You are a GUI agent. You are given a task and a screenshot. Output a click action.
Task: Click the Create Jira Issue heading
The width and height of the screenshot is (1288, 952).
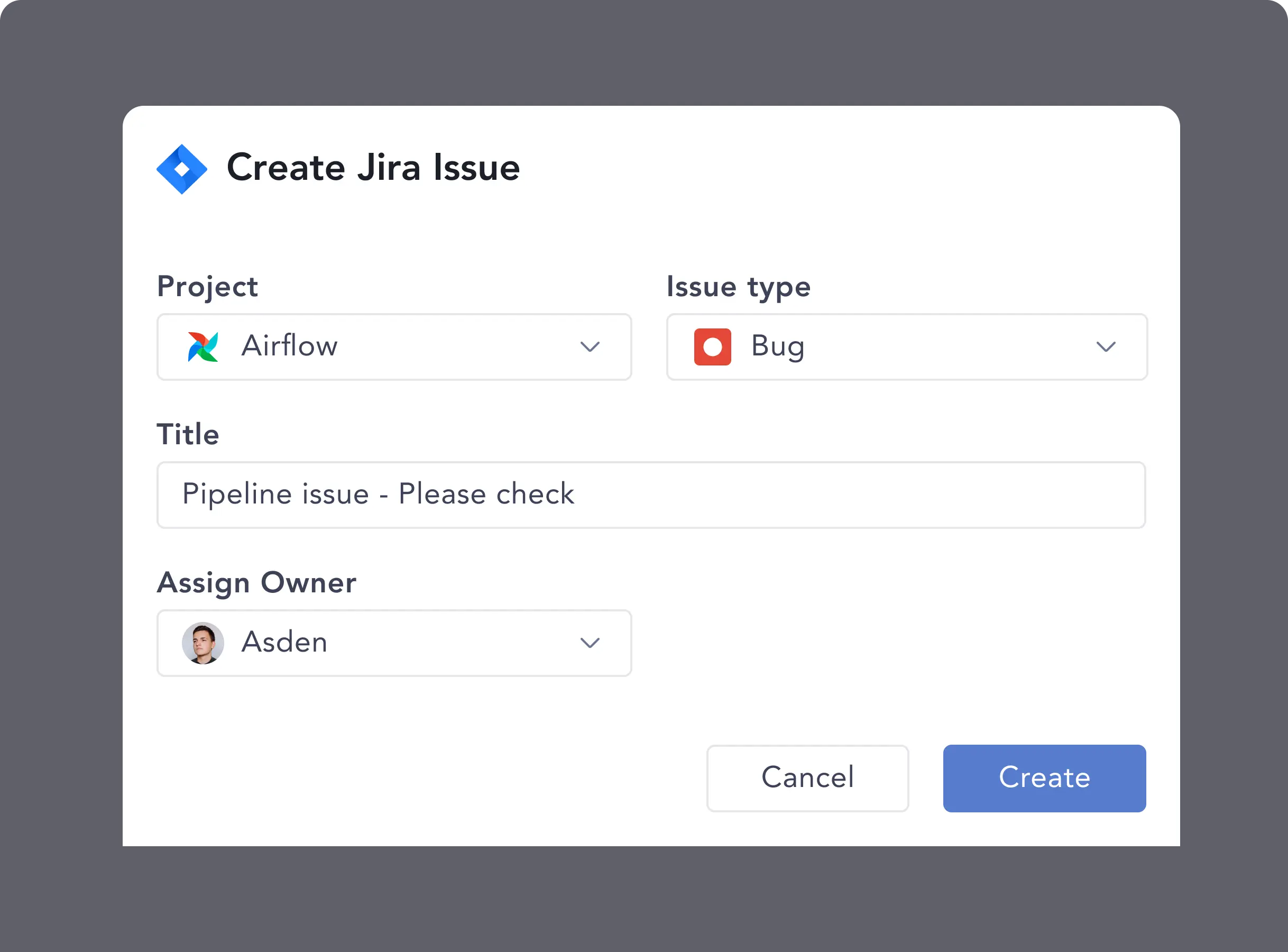(x=373, y=168)
